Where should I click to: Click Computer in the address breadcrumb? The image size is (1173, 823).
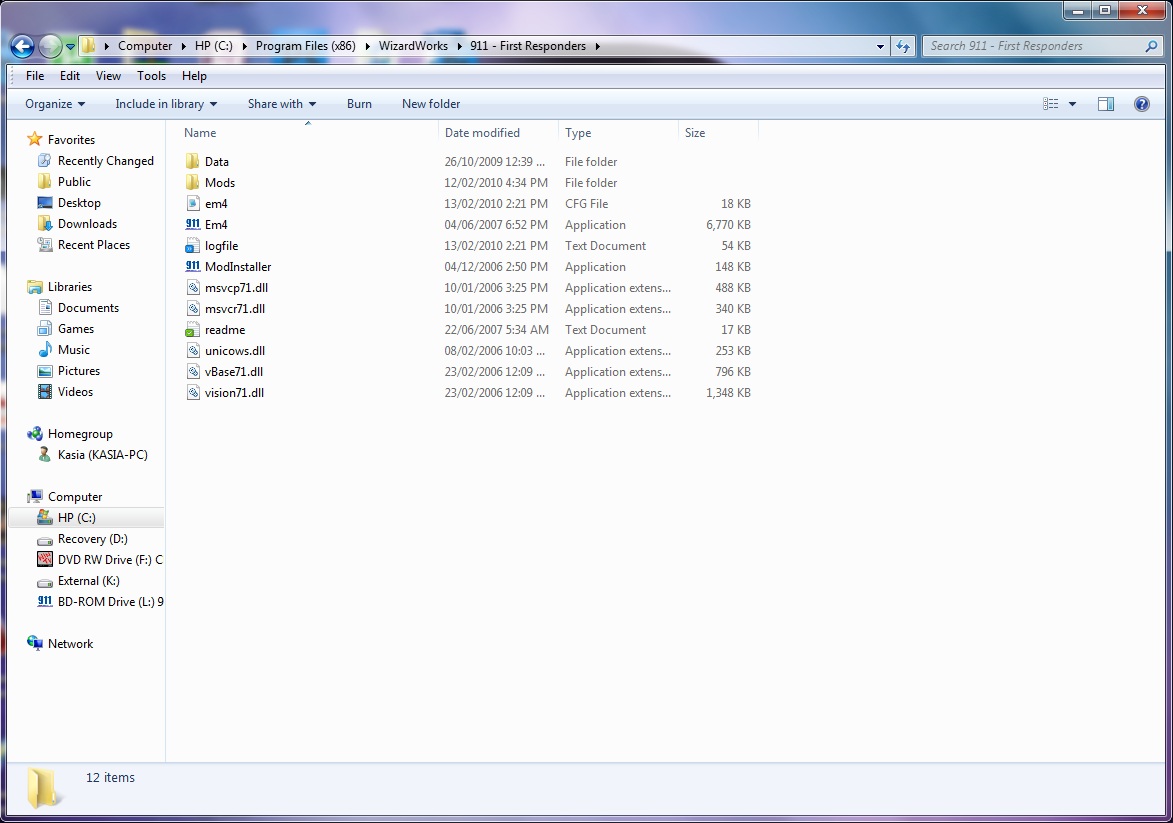(145, 46)
